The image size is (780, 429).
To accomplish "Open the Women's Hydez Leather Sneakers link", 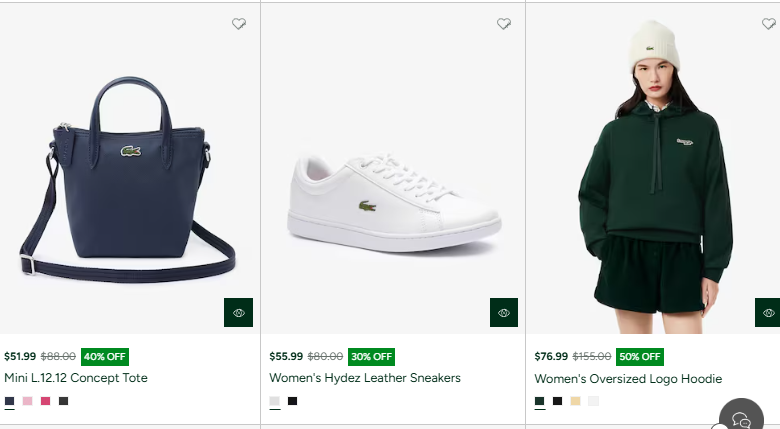I will click(x=365, y=379).
